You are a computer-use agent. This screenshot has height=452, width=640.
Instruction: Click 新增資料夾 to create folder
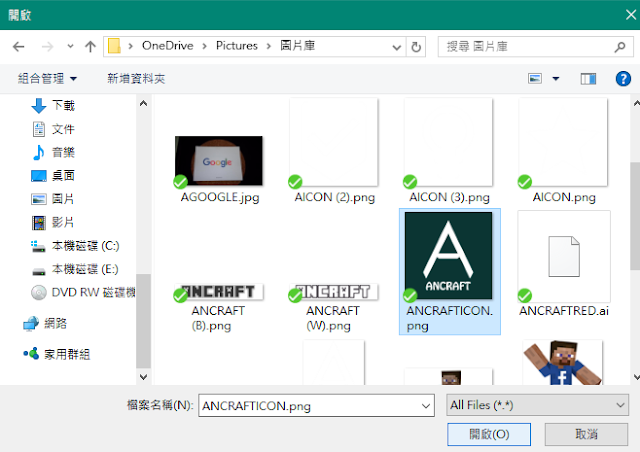[136, 78]
